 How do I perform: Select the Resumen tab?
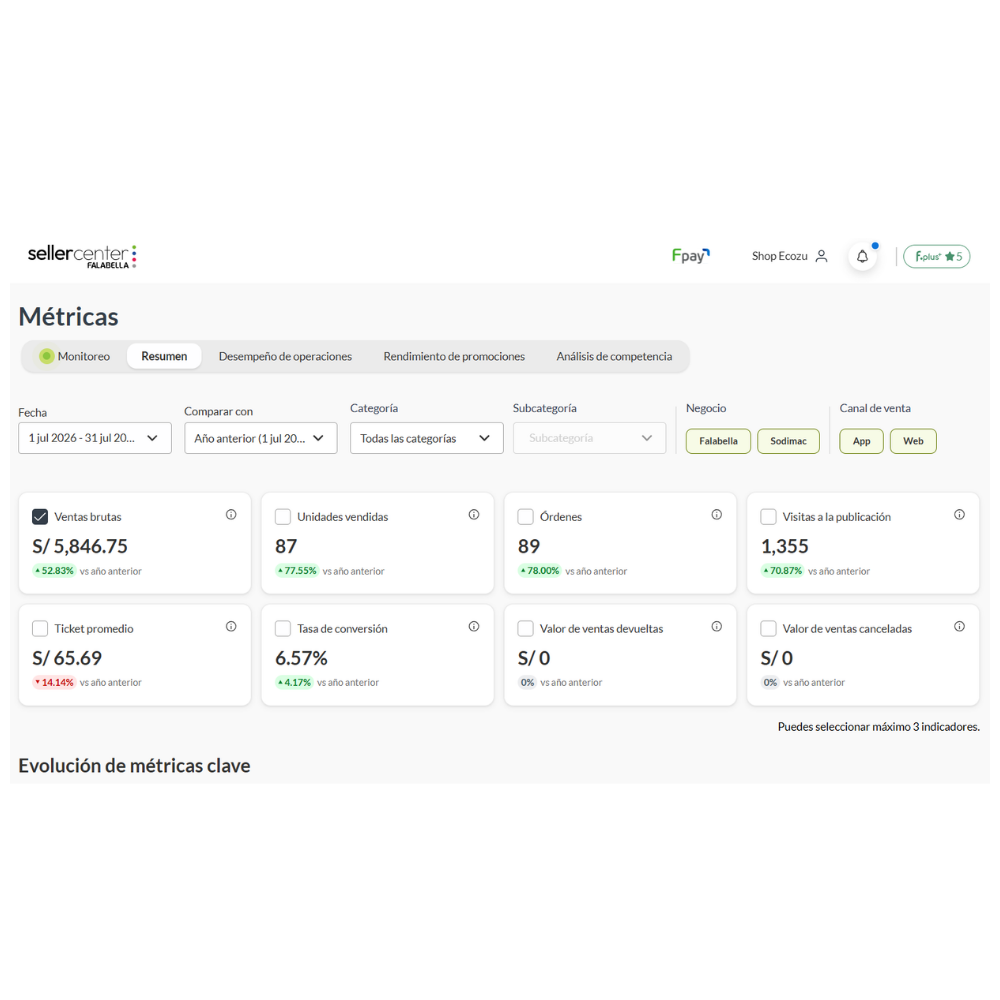pyautogui.click(x=164, y=357)
